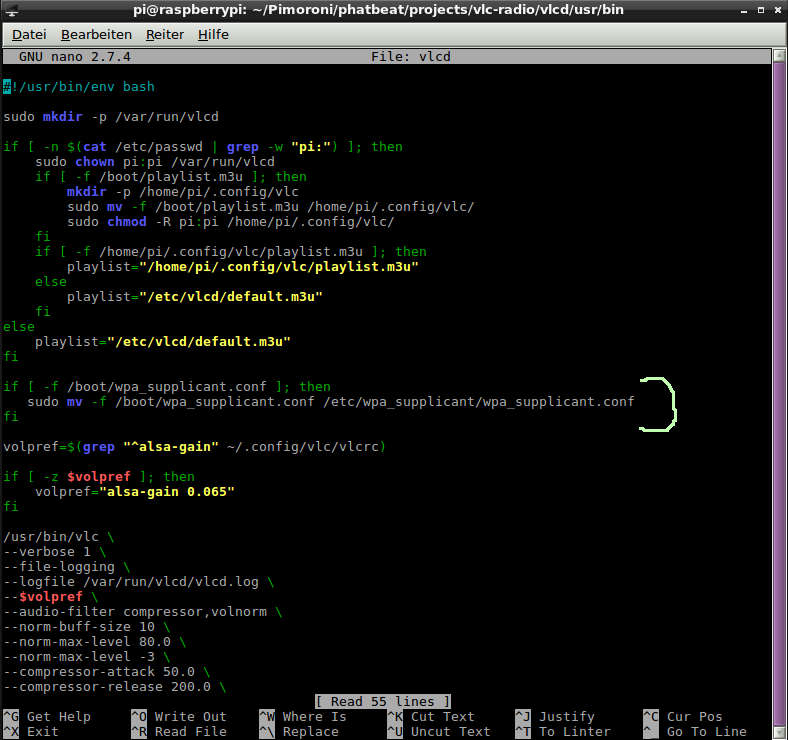Click the Cur Pos shortcut label
Screen dimensions: 788x740
pos(694,716)
